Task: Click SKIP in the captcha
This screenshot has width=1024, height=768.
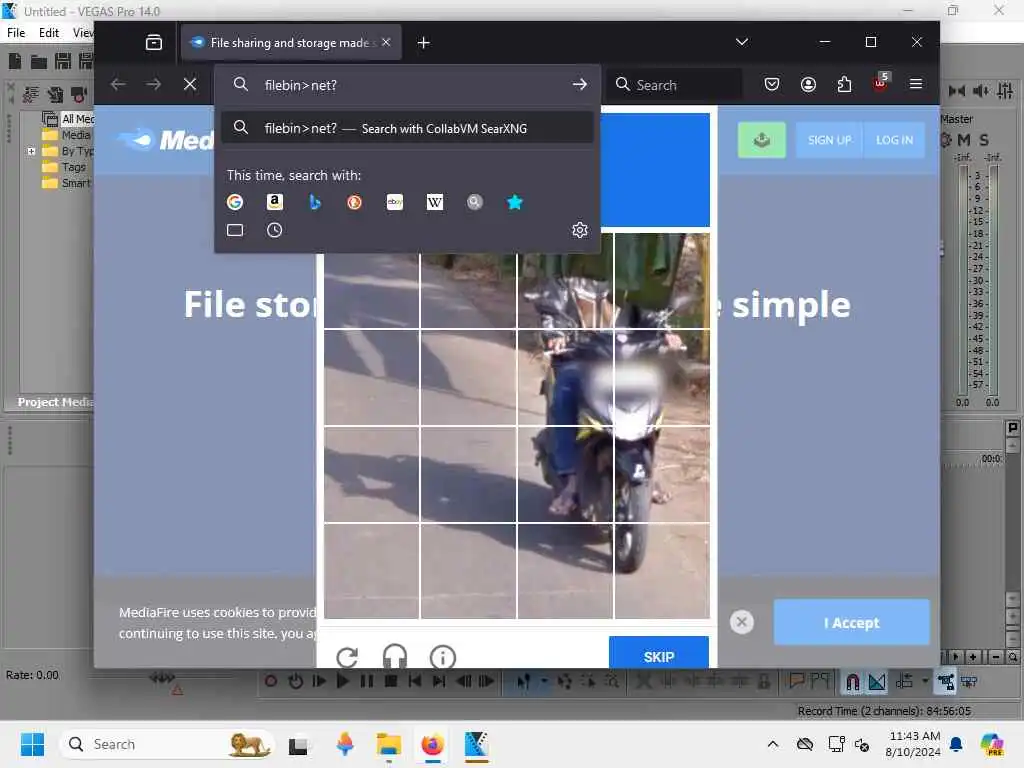Action: pos(658,655)
